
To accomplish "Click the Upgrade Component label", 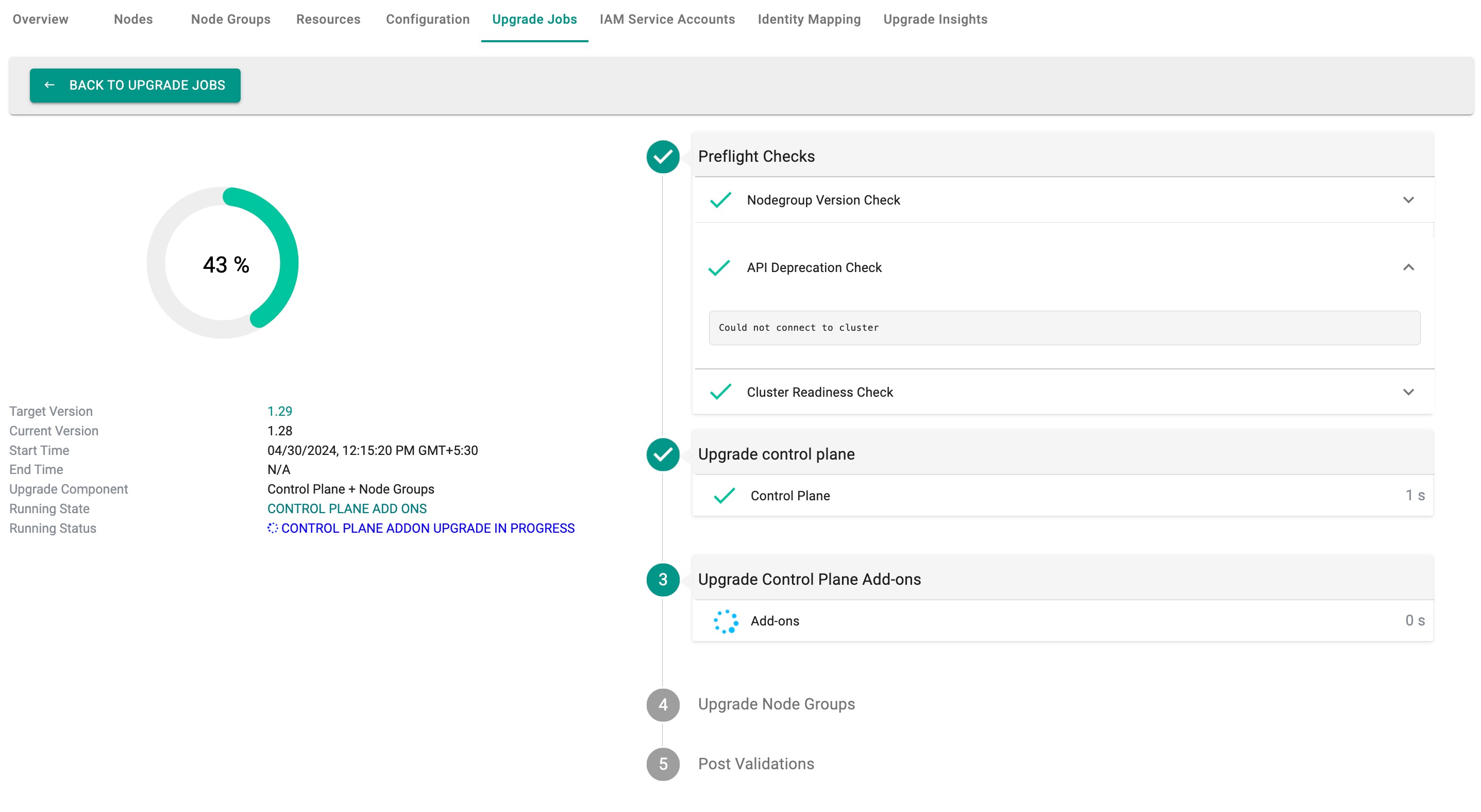I will 69,489.
